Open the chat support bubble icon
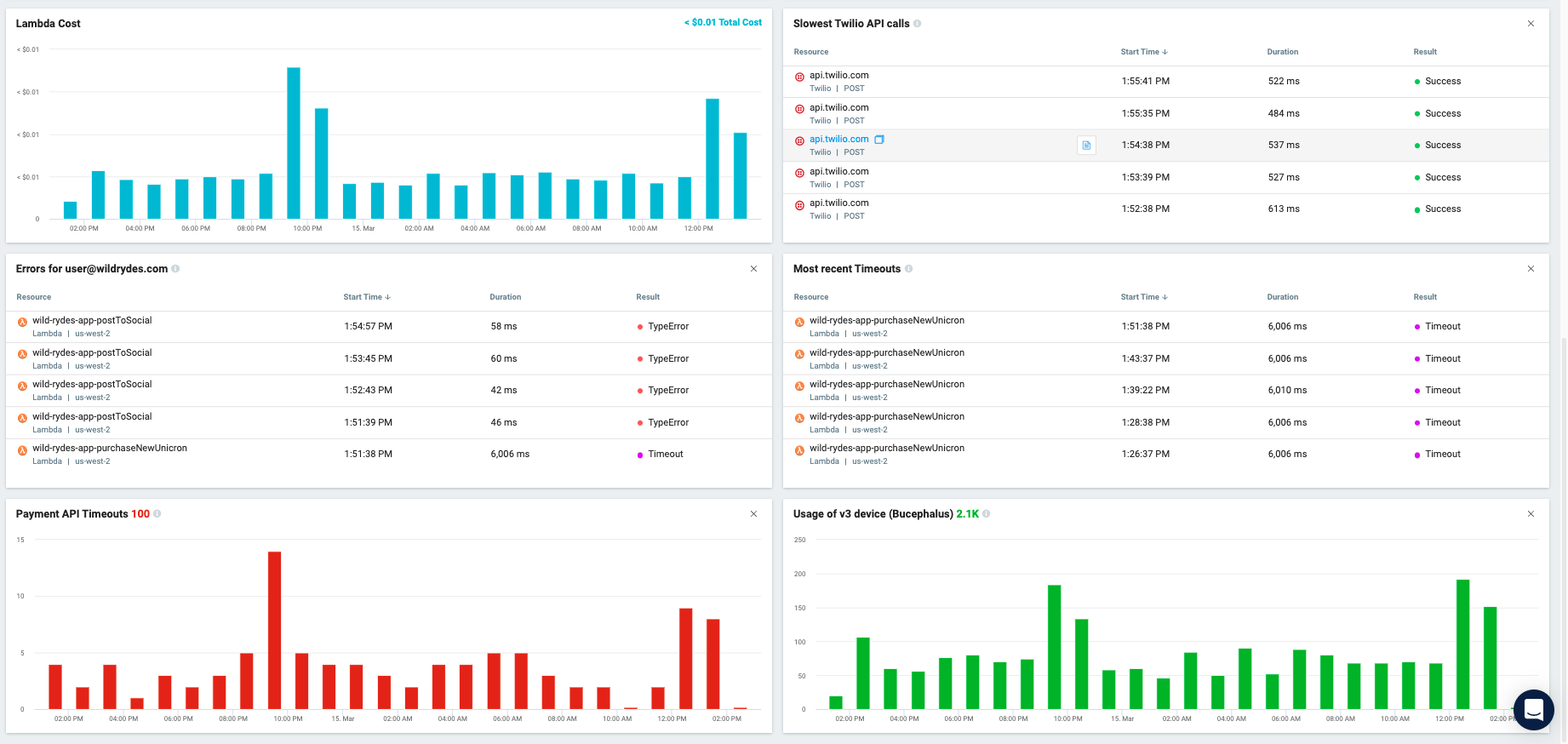Viewport: 1568px width, 744px height. tap(1534, 709)
